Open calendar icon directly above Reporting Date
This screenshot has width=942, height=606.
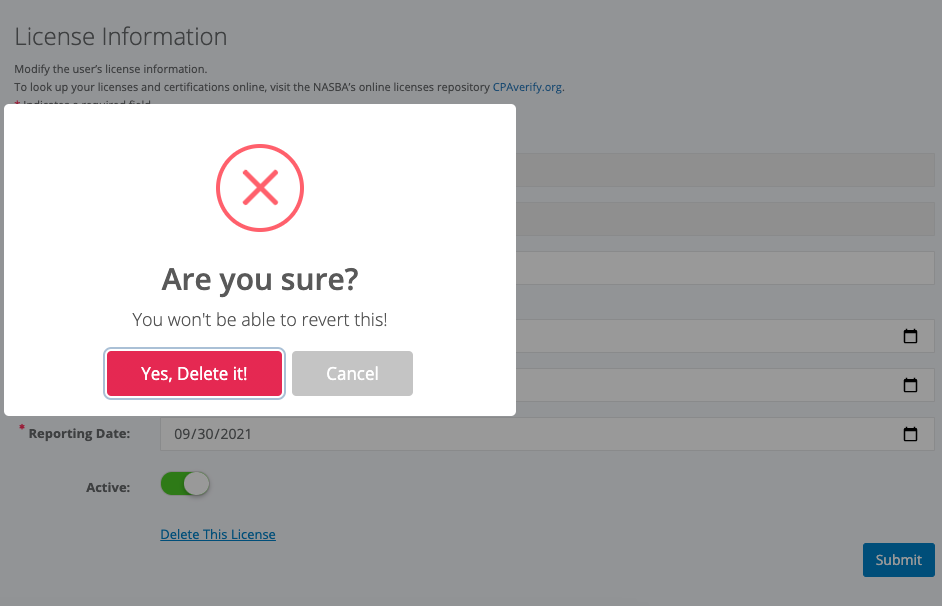tap(910, 385)
